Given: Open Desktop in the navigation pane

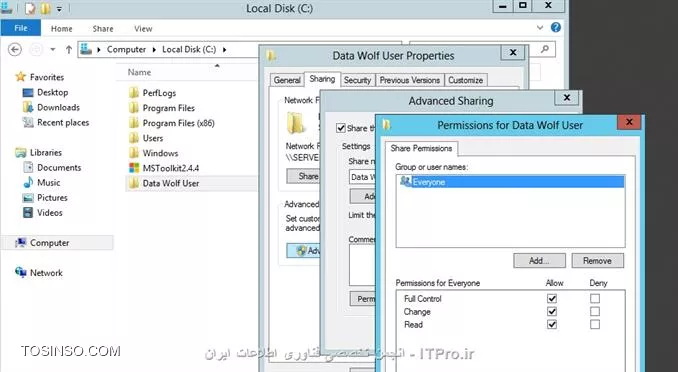Looking at the screenshot, I should pyautogui.click(x=51, y=92).
